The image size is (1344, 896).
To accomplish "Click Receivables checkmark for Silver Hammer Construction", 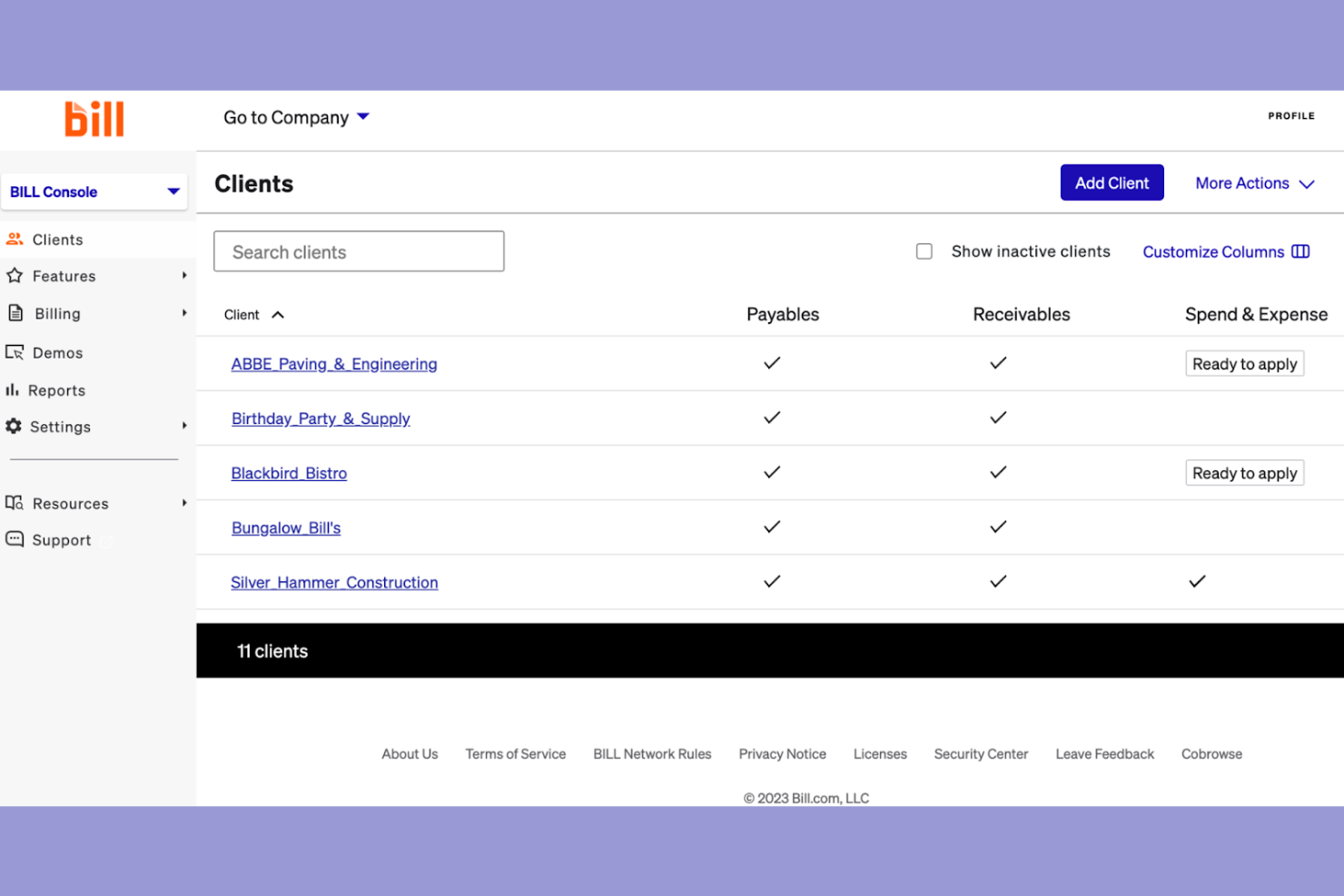I will tap(998, 581).
